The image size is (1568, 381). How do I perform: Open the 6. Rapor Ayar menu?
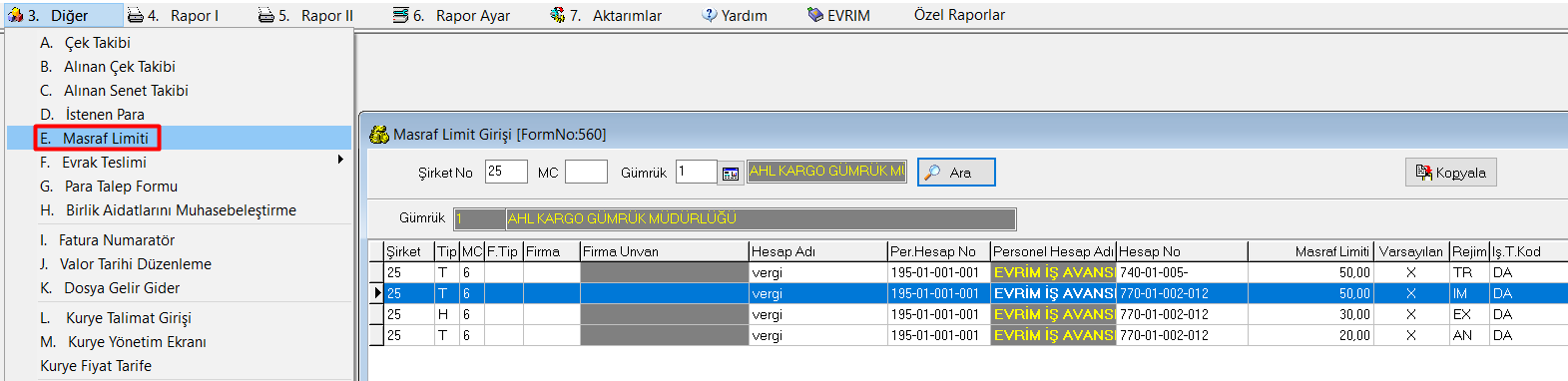tap(451, 15)
